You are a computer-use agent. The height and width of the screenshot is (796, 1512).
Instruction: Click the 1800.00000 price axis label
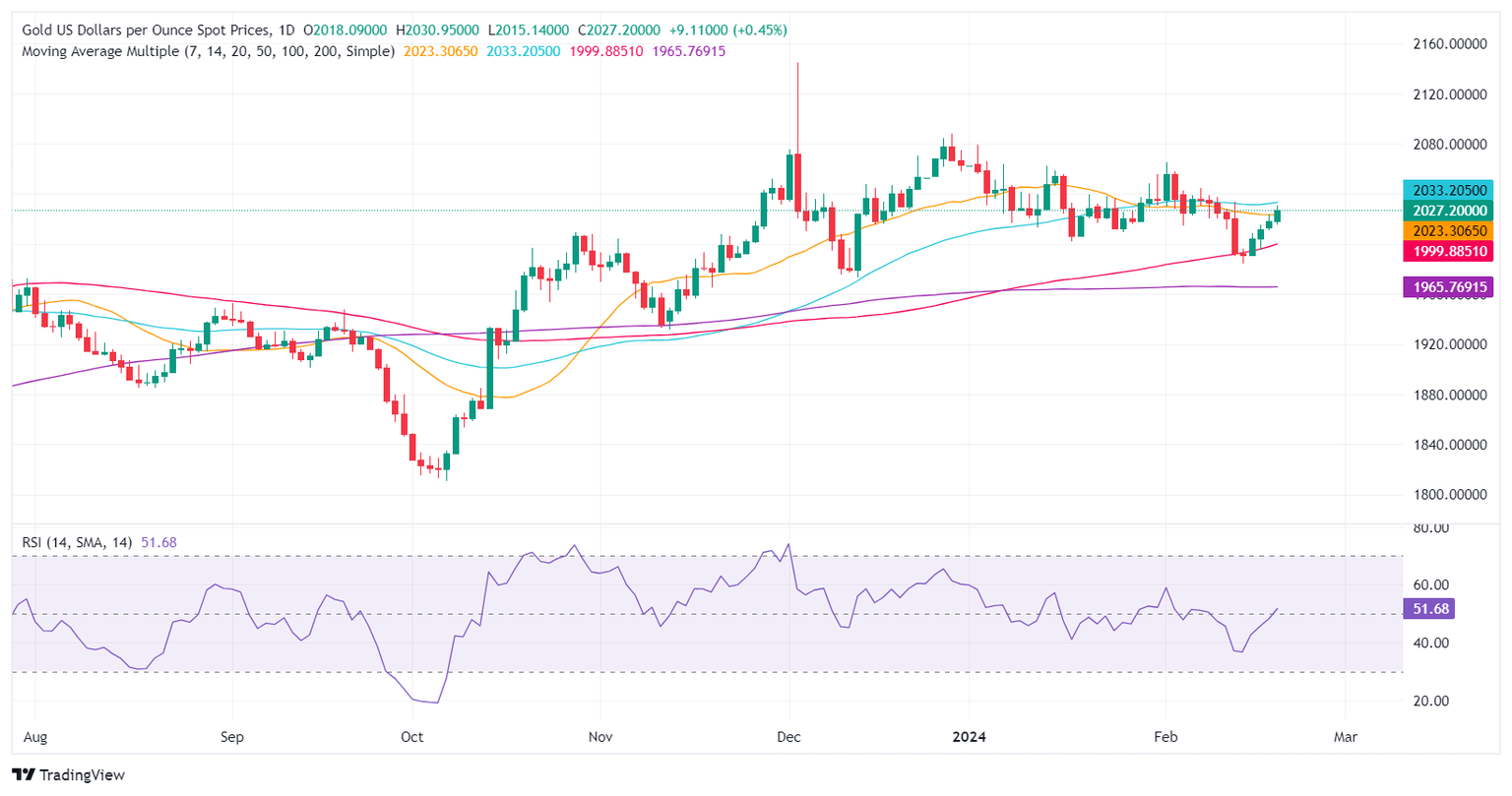[x=1450, y=495]
